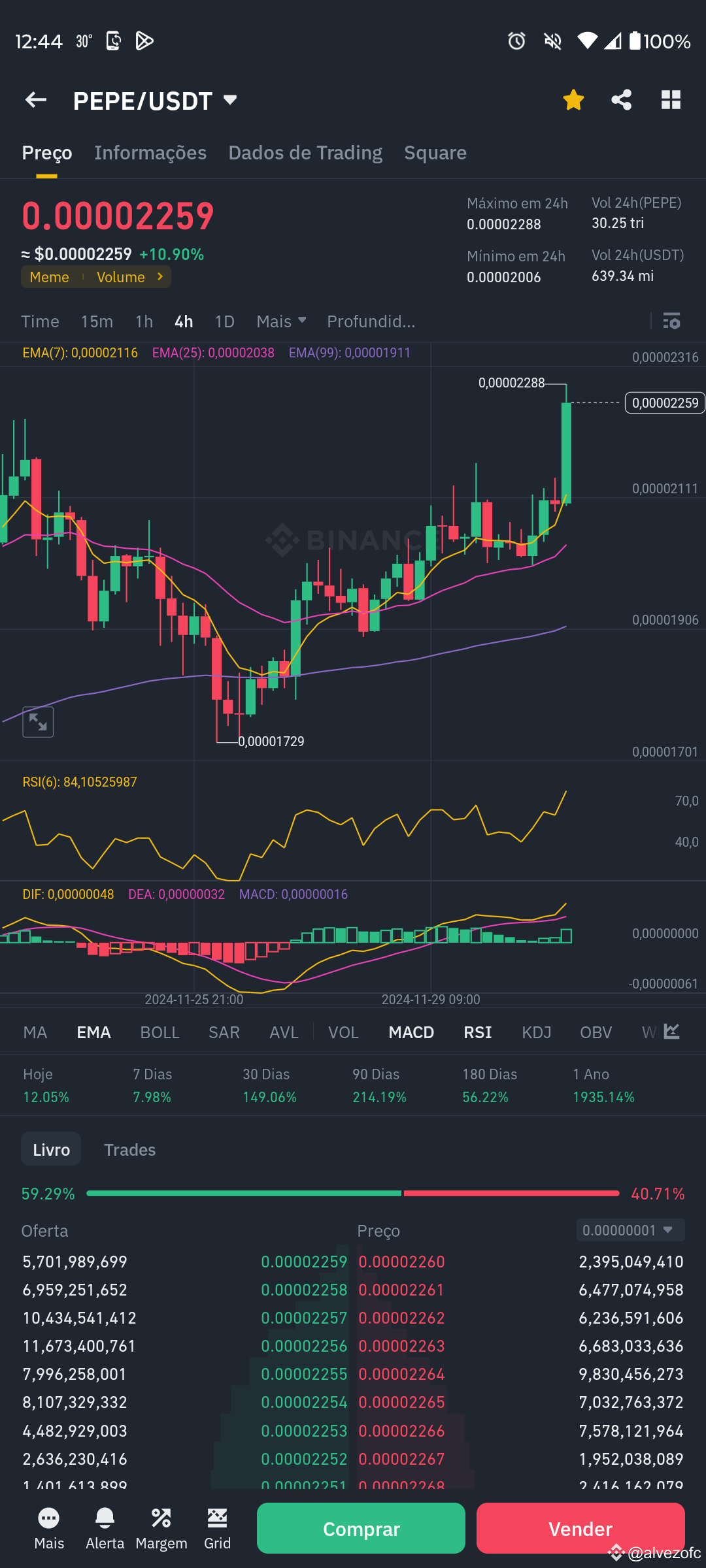
Task: Toggle the MACD indicator
Action: [x=411, y=1032]
